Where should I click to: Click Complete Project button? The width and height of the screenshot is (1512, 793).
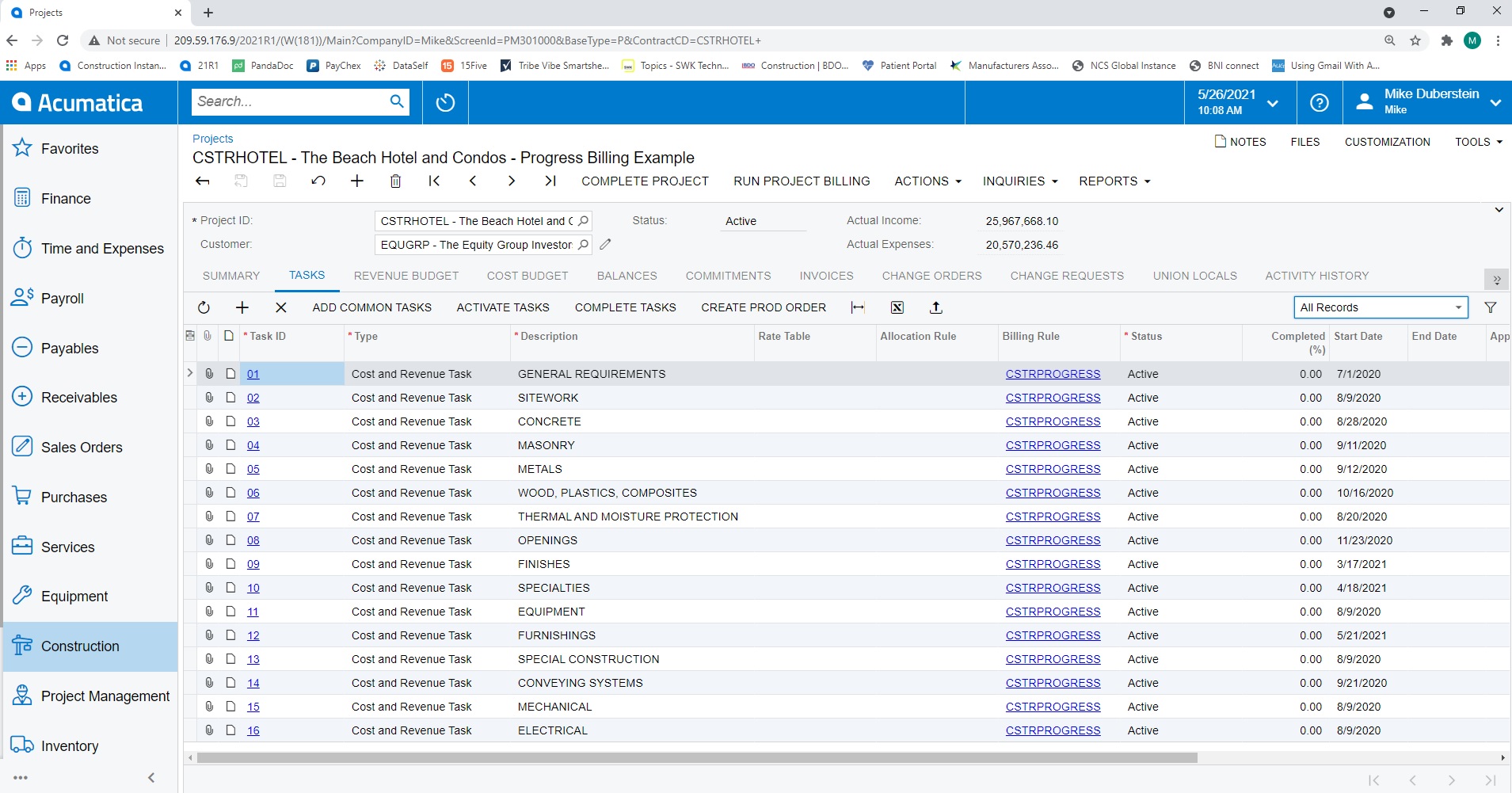click(645, 181)
